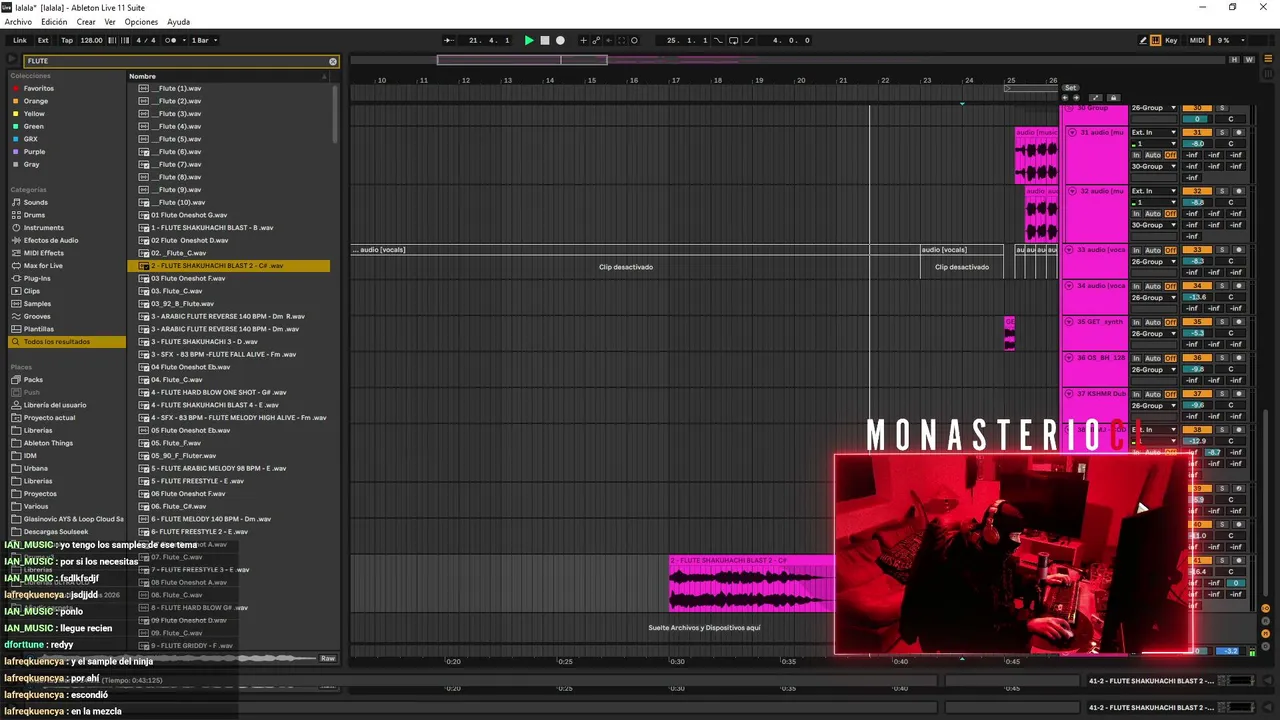Screen dimensions: 1280x720
Task: Toggle Draw Mode pencil icon
Action: [x=1143, y=40]
